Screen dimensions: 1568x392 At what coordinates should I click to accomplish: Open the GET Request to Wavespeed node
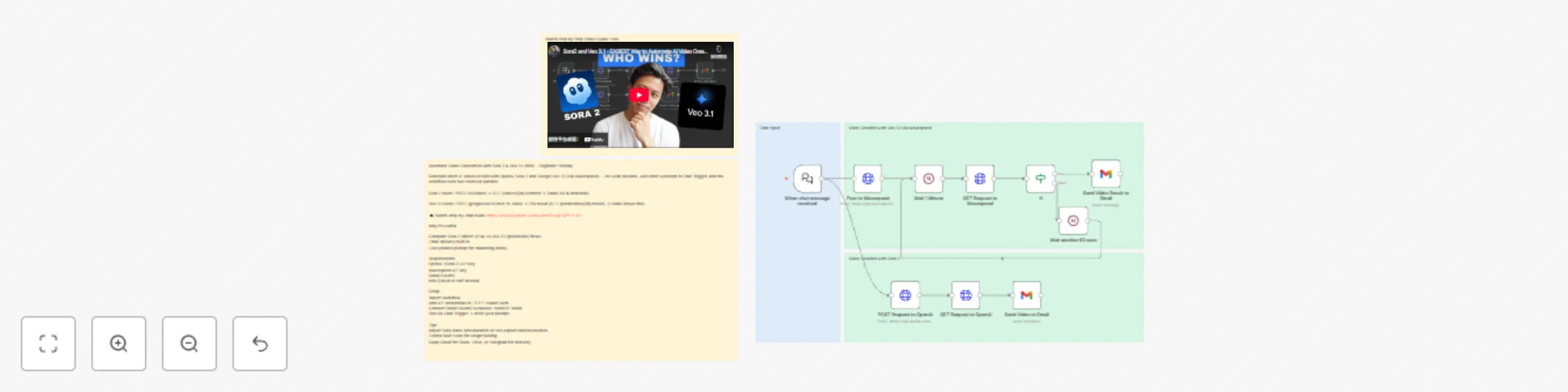click(x=980, y=178)
